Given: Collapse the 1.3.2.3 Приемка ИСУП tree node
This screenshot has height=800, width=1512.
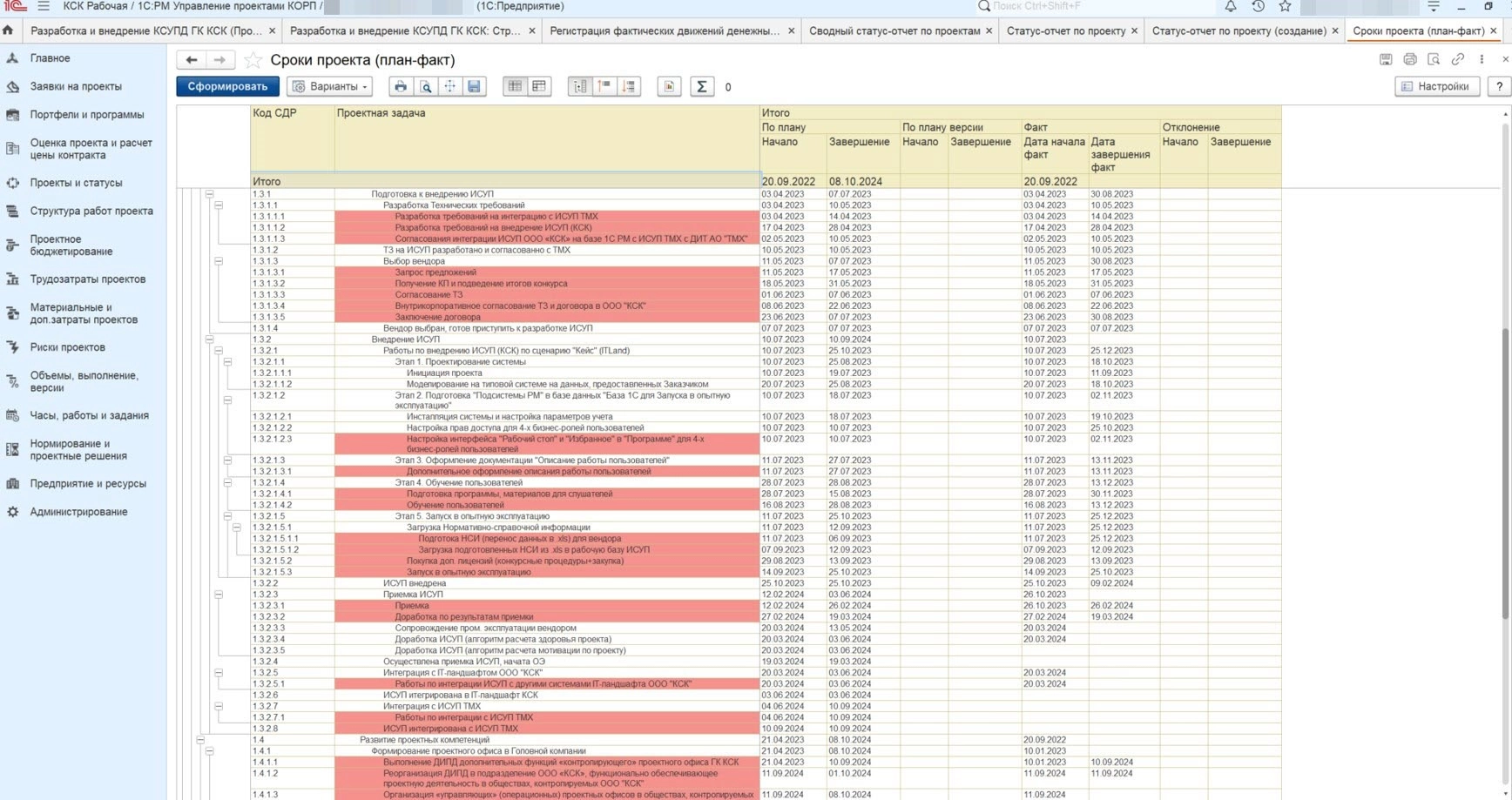Looking at the screenshot, I should point(219,595).
